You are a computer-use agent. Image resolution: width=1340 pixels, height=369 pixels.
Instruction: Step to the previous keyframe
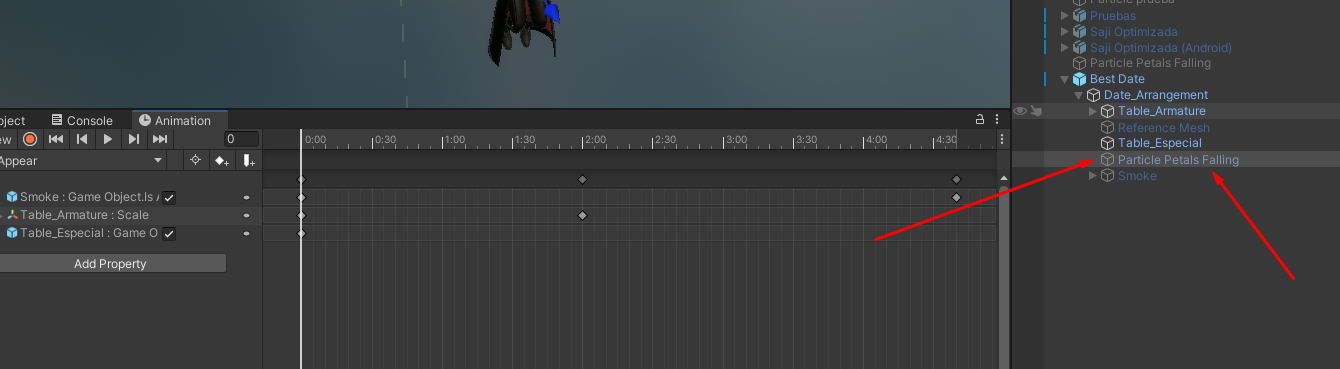click(82, 139)
